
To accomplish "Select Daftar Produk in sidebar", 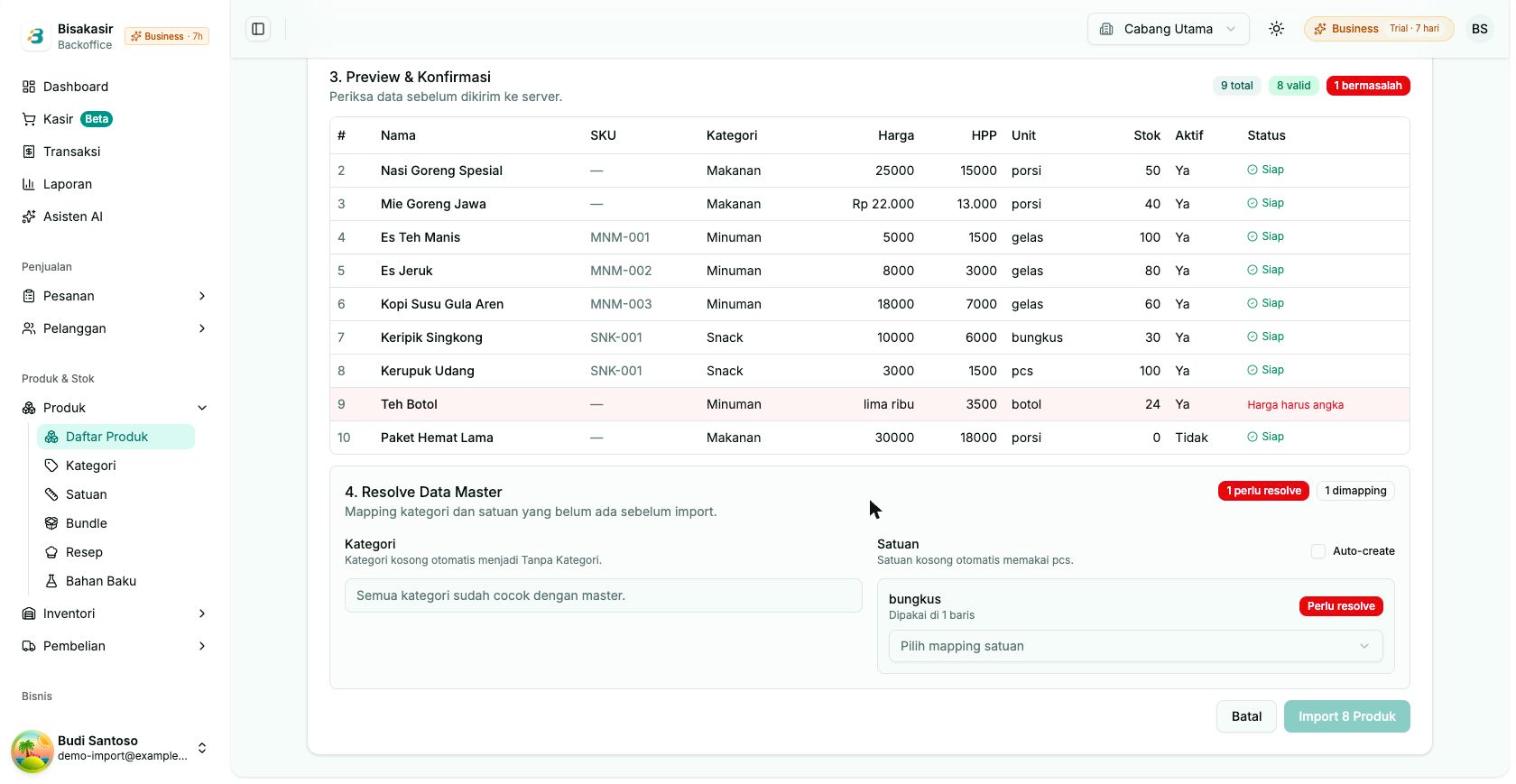I will [116, 437].
